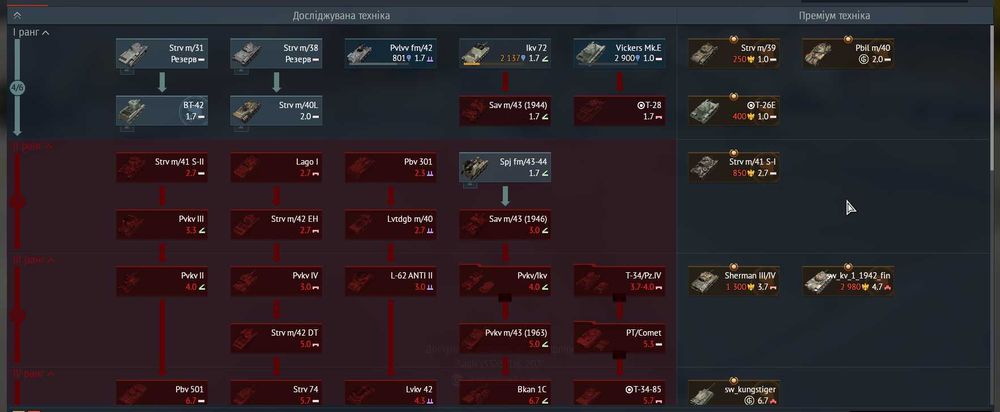Image resolution: width=1000 pixels, height=412 pixels.
Task: Collapse the IV ранг rank section
Action: click(x=33, y=374)
